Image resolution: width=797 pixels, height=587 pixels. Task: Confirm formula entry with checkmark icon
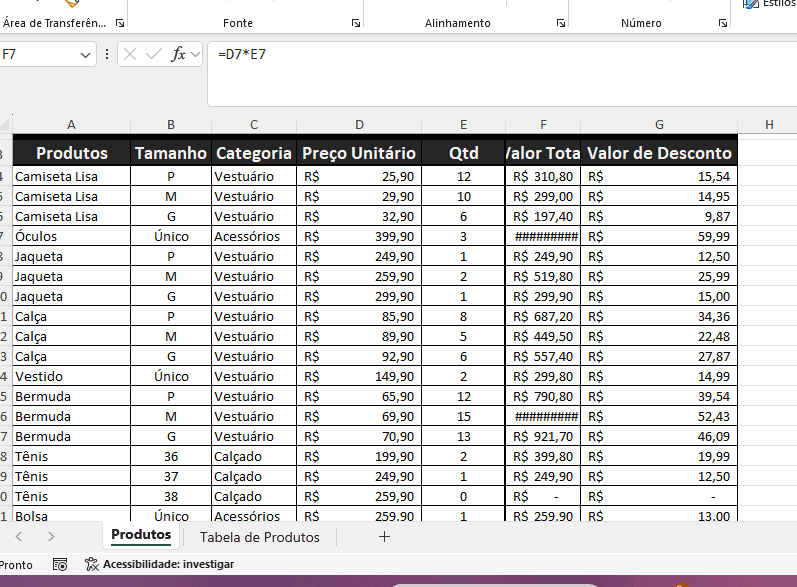(154, 54)
